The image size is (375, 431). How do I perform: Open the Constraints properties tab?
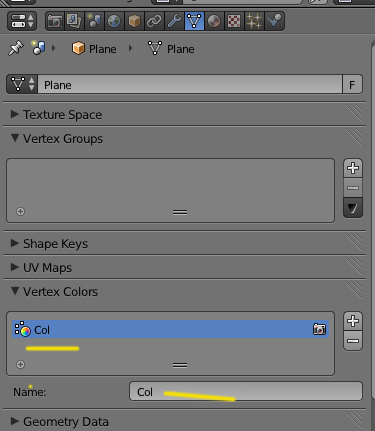[154, 21]
